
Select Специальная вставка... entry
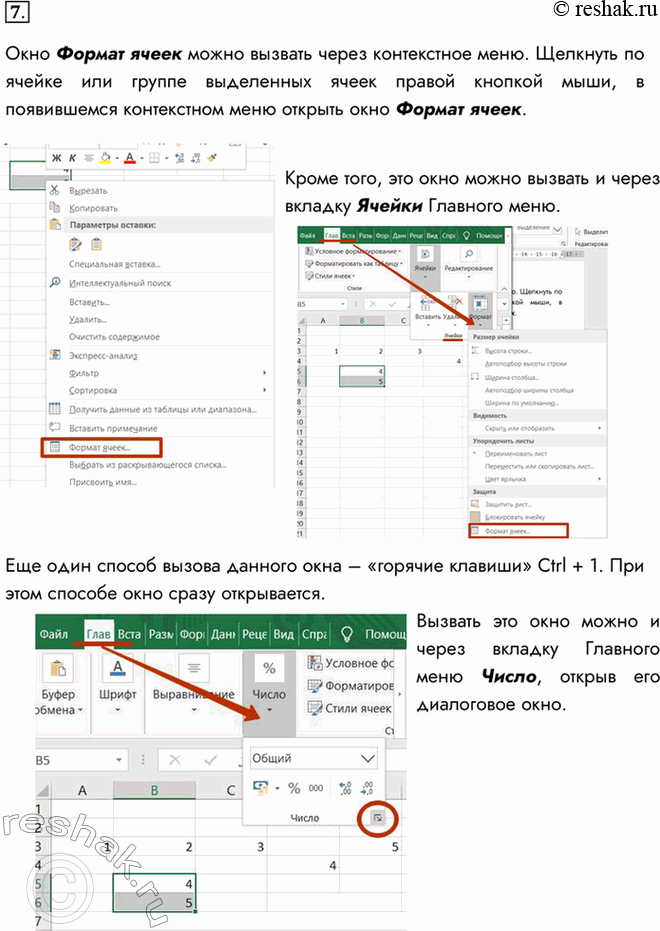pos(115,264)
